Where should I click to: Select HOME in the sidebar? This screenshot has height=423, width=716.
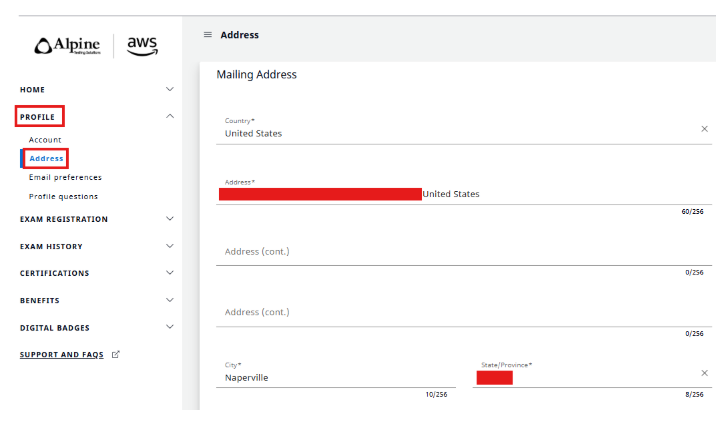pyautogui.click(x=32, y=90)
